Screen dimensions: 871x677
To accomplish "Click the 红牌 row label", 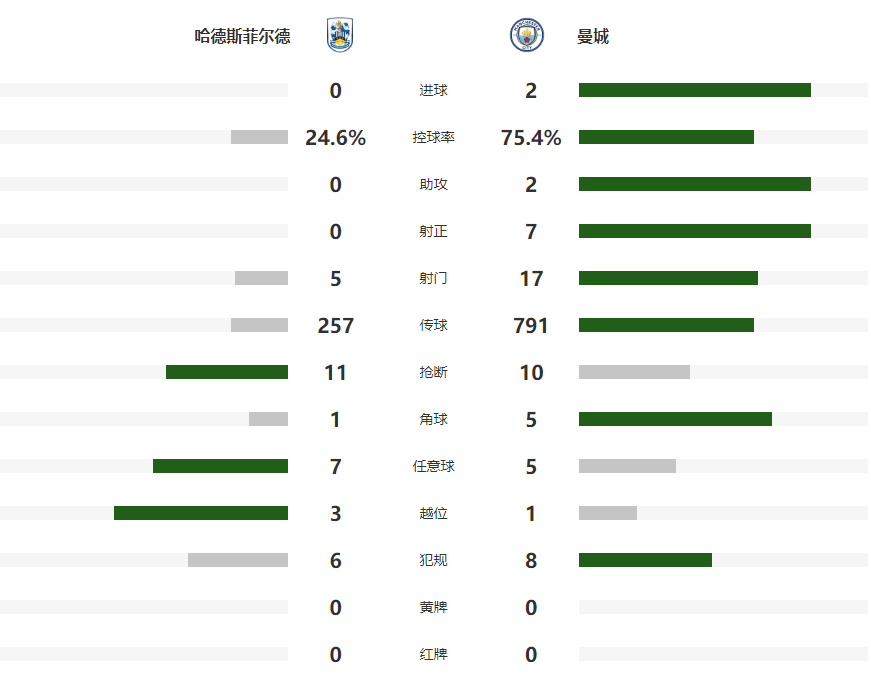I will click(x=433, y=655).
